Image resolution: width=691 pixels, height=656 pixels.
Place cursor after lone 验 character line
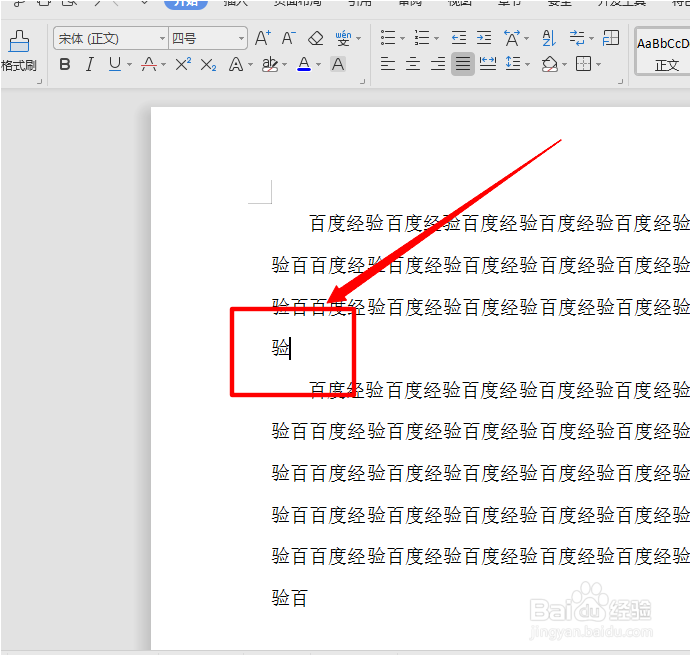(x=291, y=348)
